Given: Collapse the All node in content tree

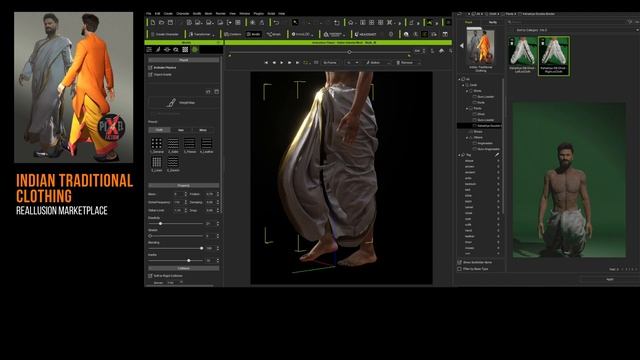Looking at the screenshot, I should (459, 79).
